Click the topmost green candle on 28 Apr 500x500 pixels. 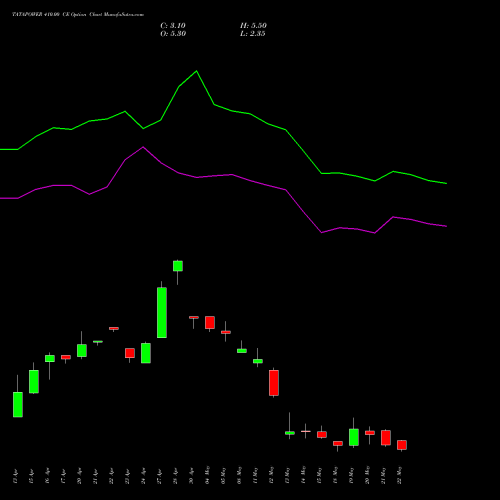click(x=178, y=266)
